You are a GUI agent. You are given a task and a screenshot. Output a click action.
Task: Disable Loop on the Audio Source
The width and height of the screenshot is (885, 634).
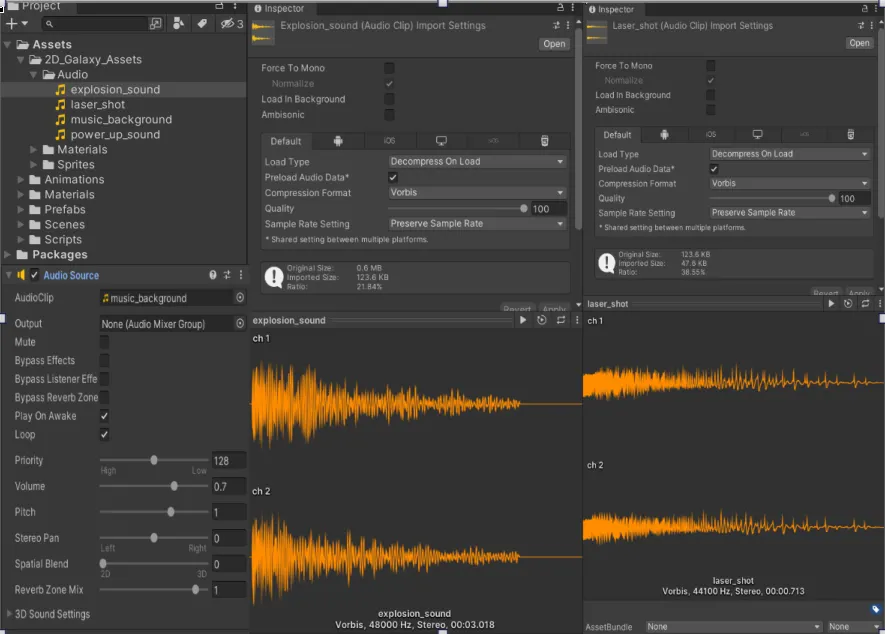tap(104, 434)
